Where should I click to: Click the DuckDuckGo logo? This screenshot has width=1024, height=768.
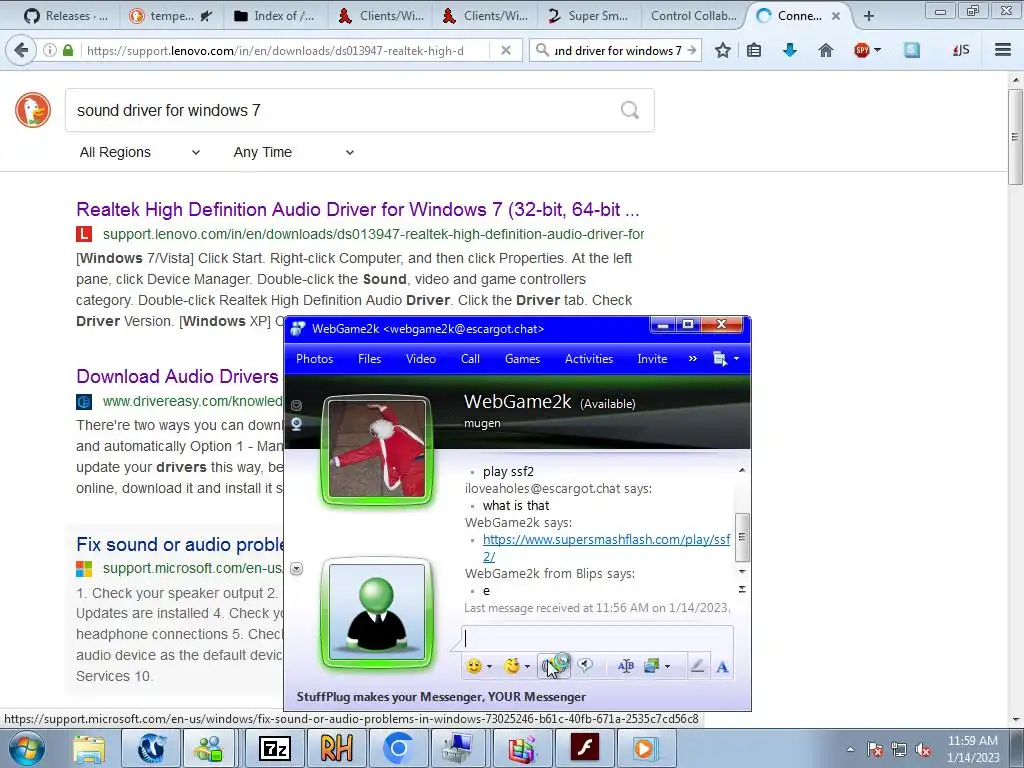pyautogui.click(x=33, y=110)
